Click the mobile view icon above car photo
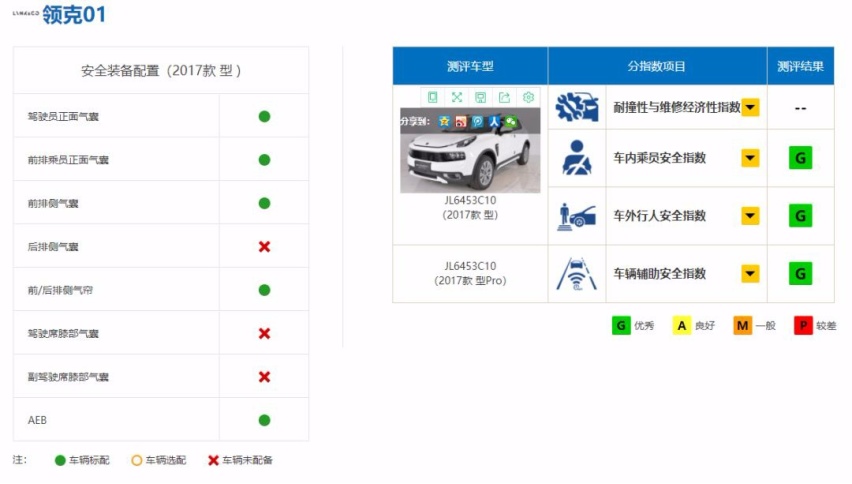 433,97
